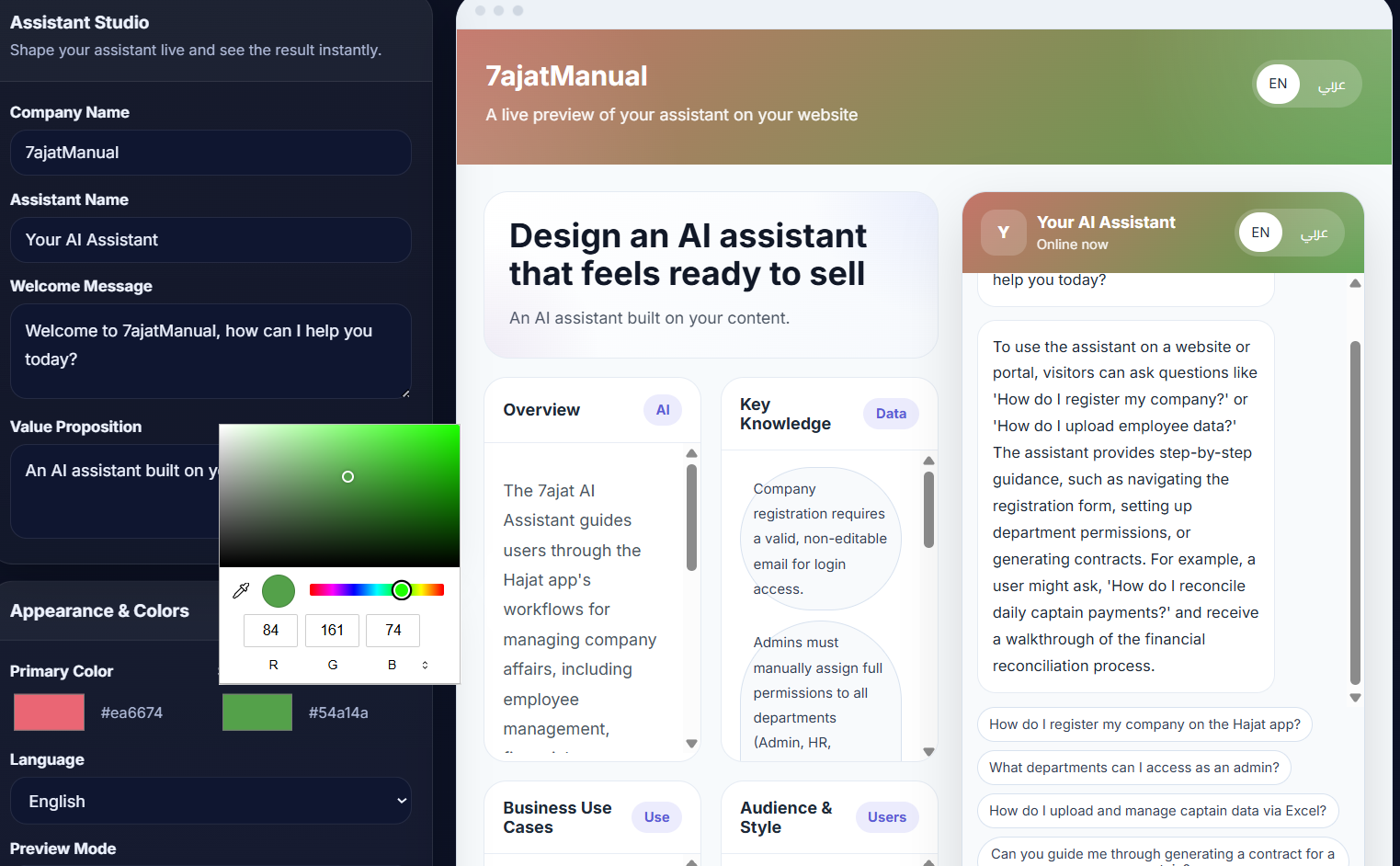Click Overview card scroll up arrow

tap(691, 453)
